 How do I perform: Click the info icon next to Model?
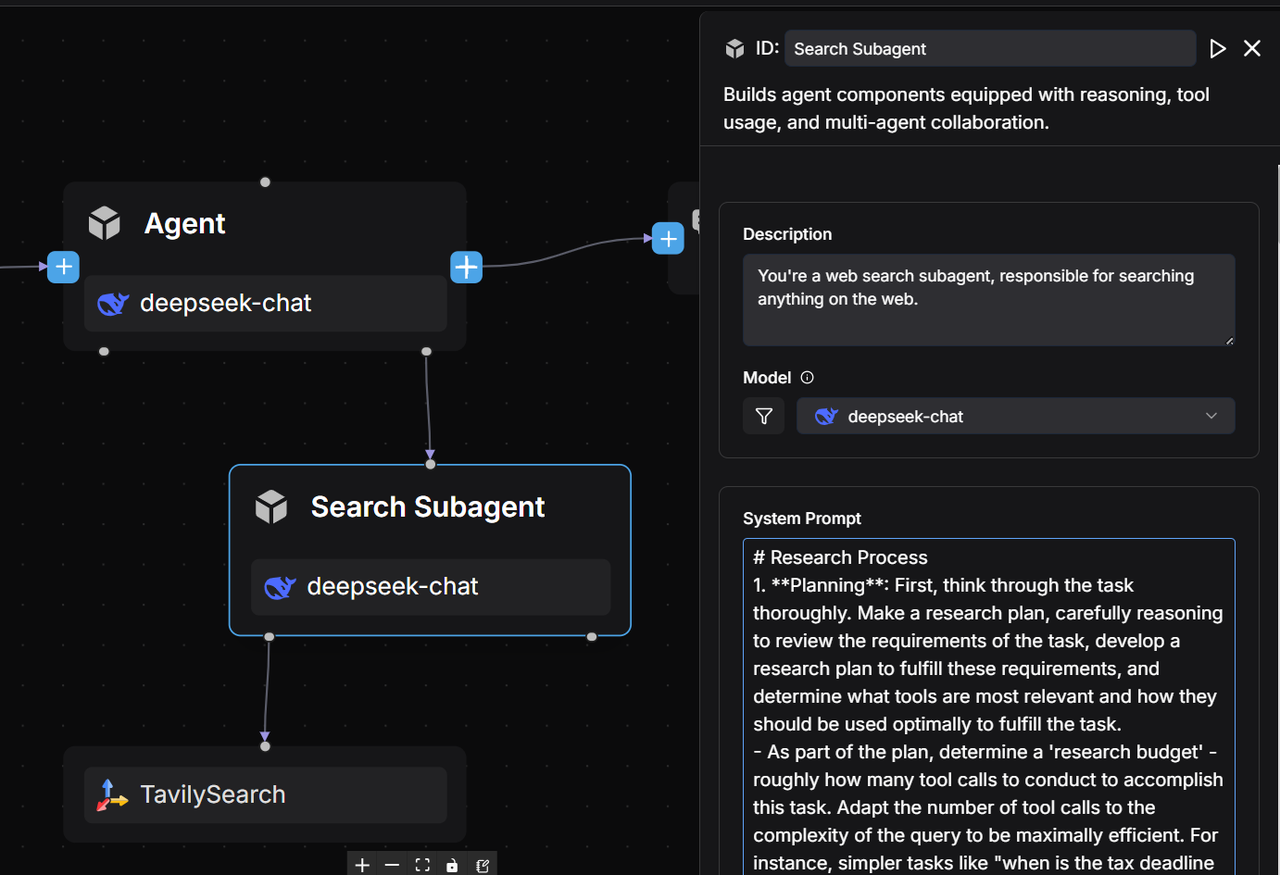(807, 377)
